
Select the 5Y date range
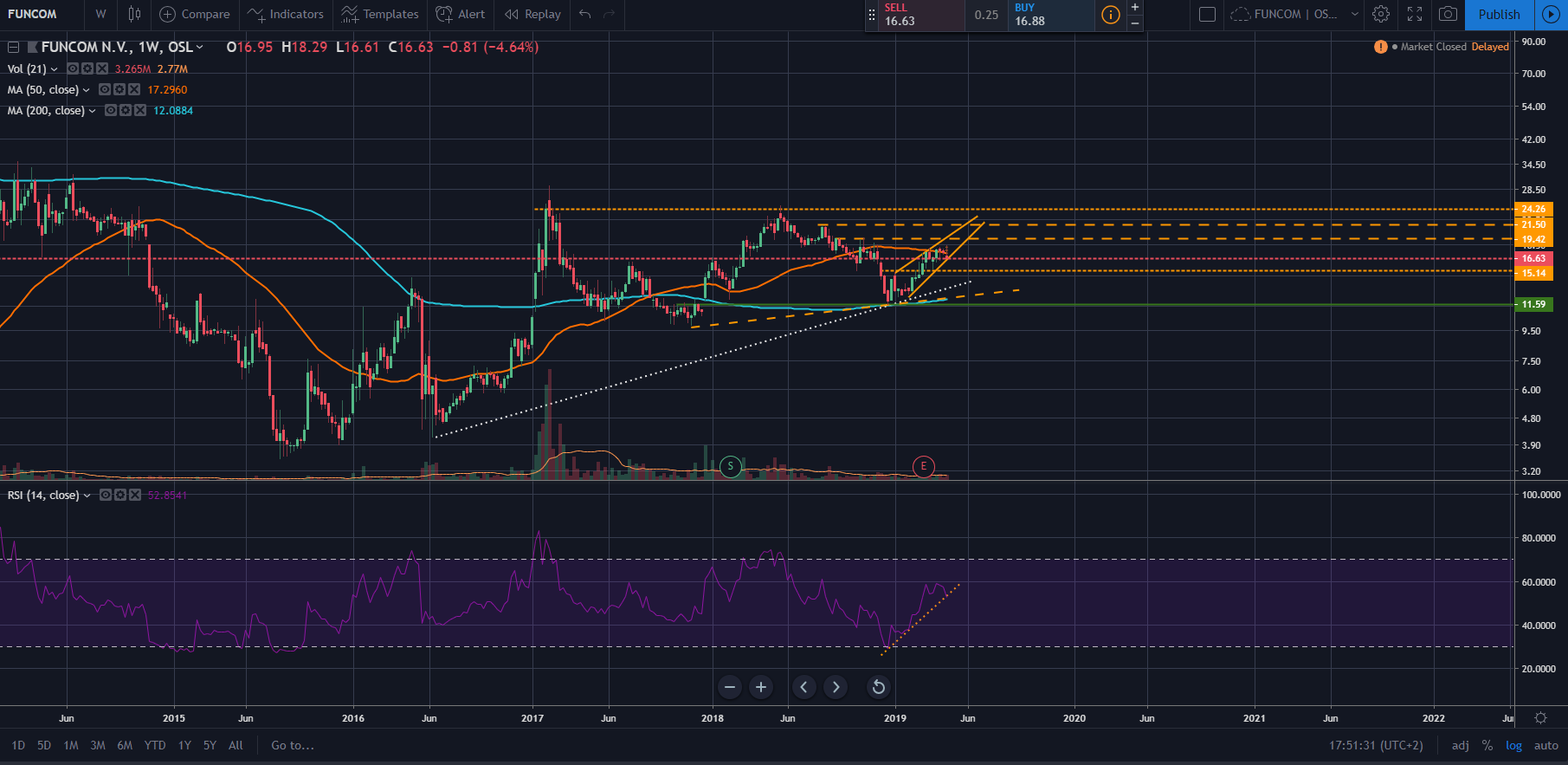point(210,745)
